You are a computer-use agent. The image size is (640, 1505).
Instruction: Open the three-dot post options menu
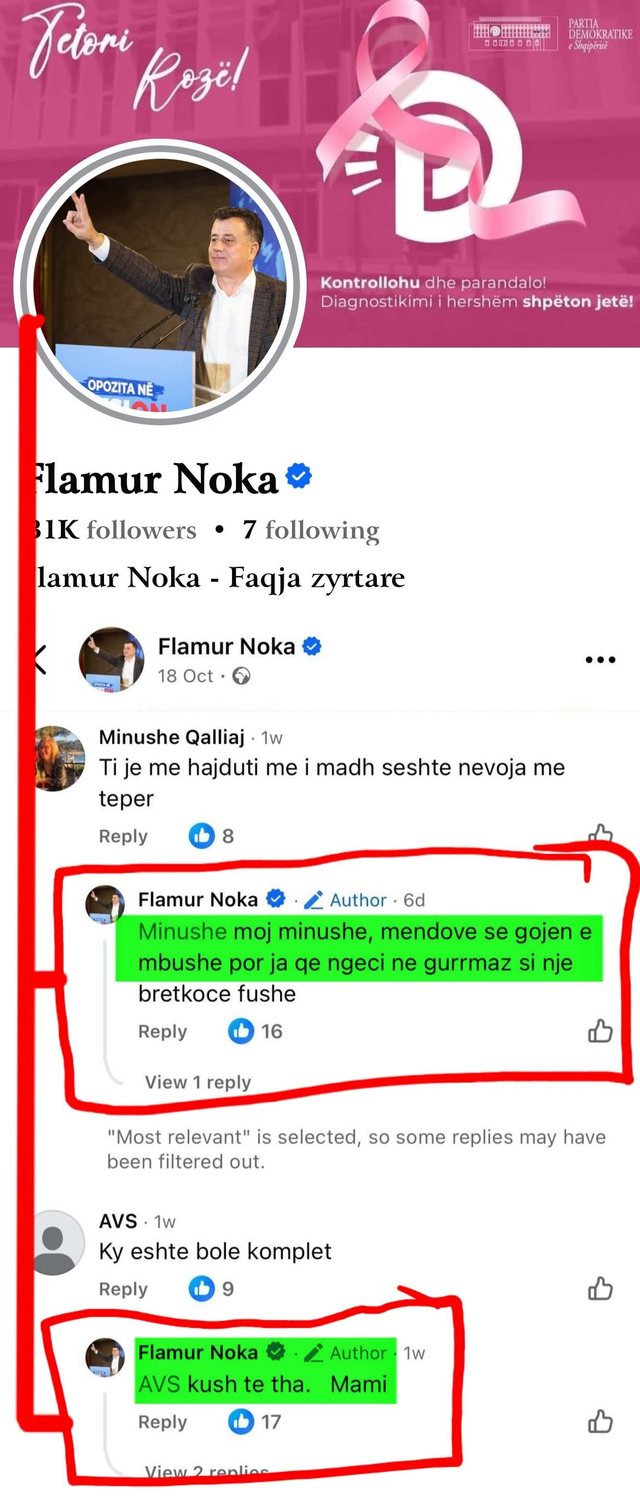point(600,660)
